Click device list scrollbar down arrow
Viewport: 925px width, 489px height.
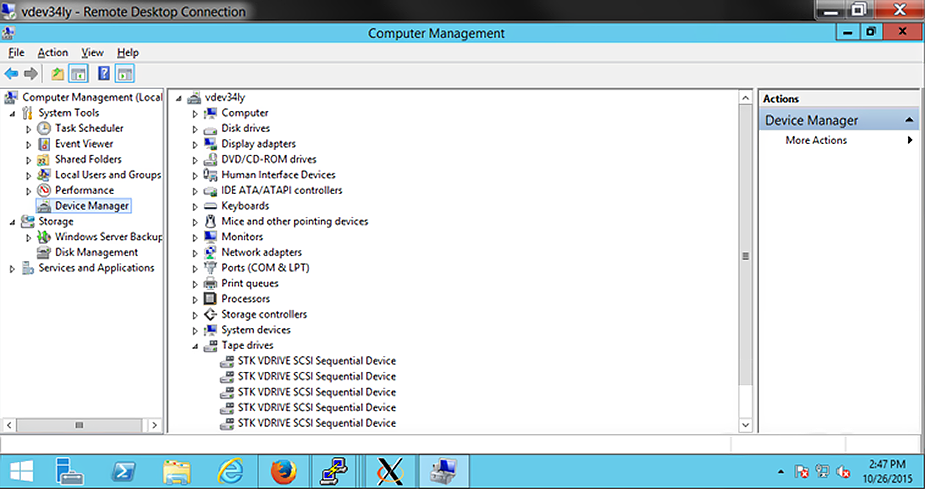745,425
